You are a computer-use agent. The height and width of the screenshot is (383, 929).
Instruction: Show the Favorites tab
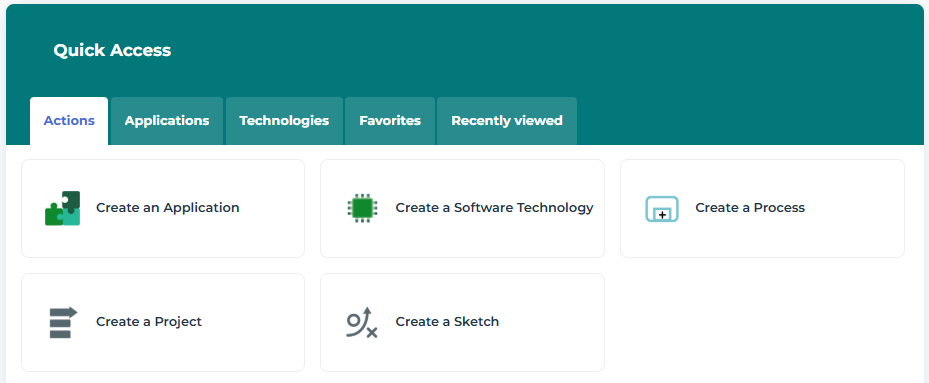click(x=390, y=121)
